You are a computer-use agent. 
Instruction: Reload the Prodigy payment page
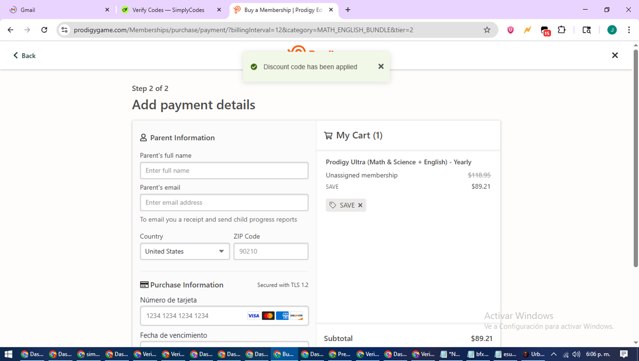44,30
